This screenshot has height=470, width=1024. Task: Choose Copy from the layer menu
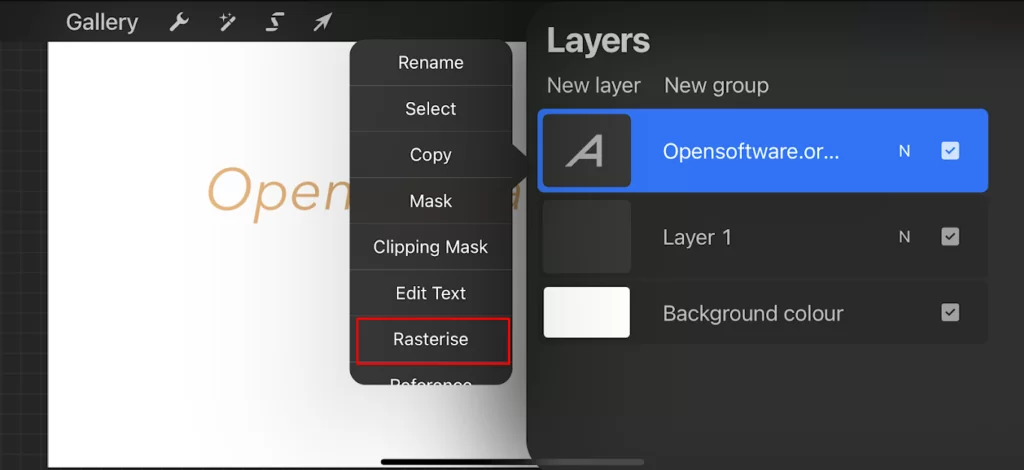pos(430,155)
